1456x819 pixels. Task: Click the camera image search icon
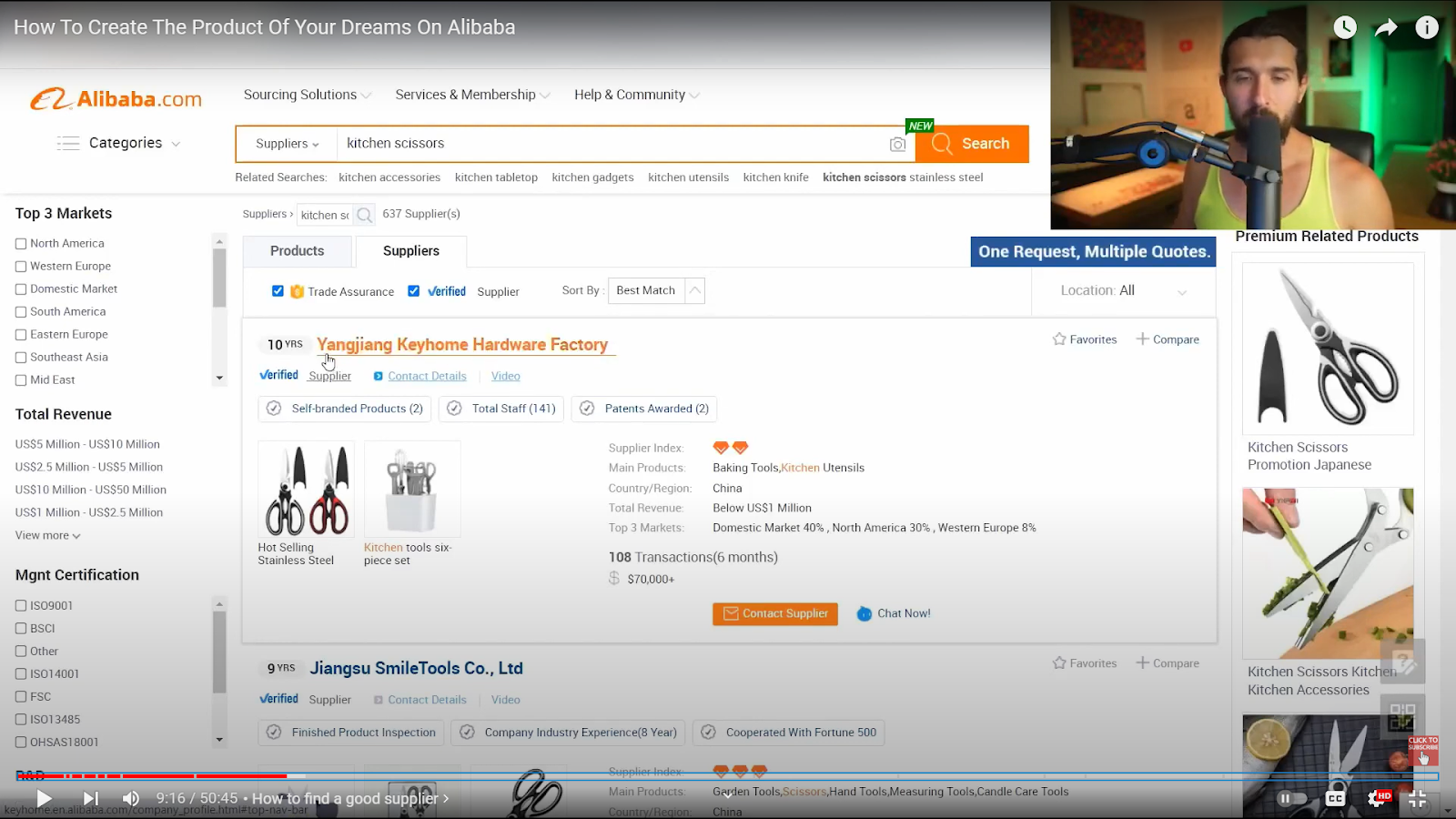[897, 144]
